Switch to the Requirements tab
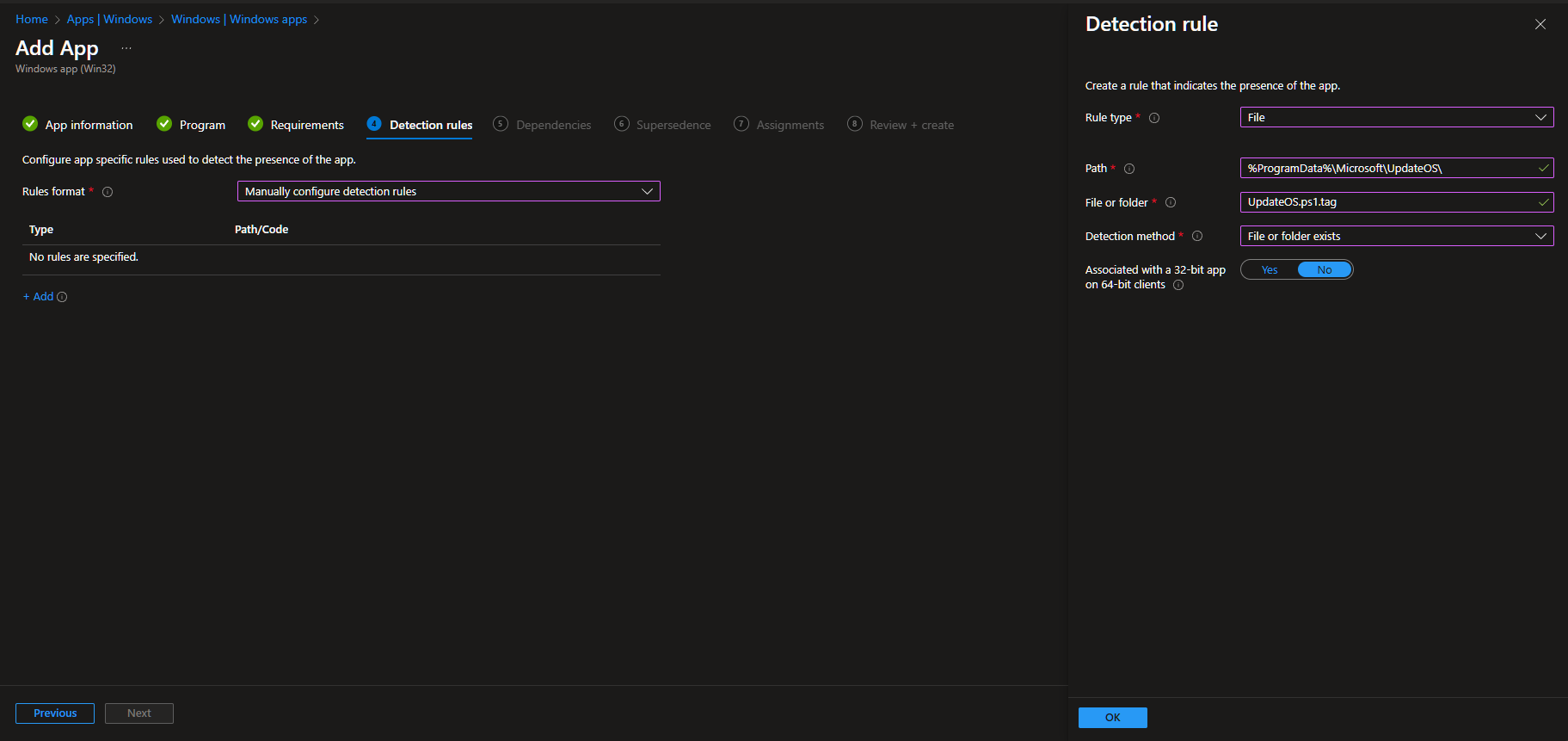 tap(296, 125)
